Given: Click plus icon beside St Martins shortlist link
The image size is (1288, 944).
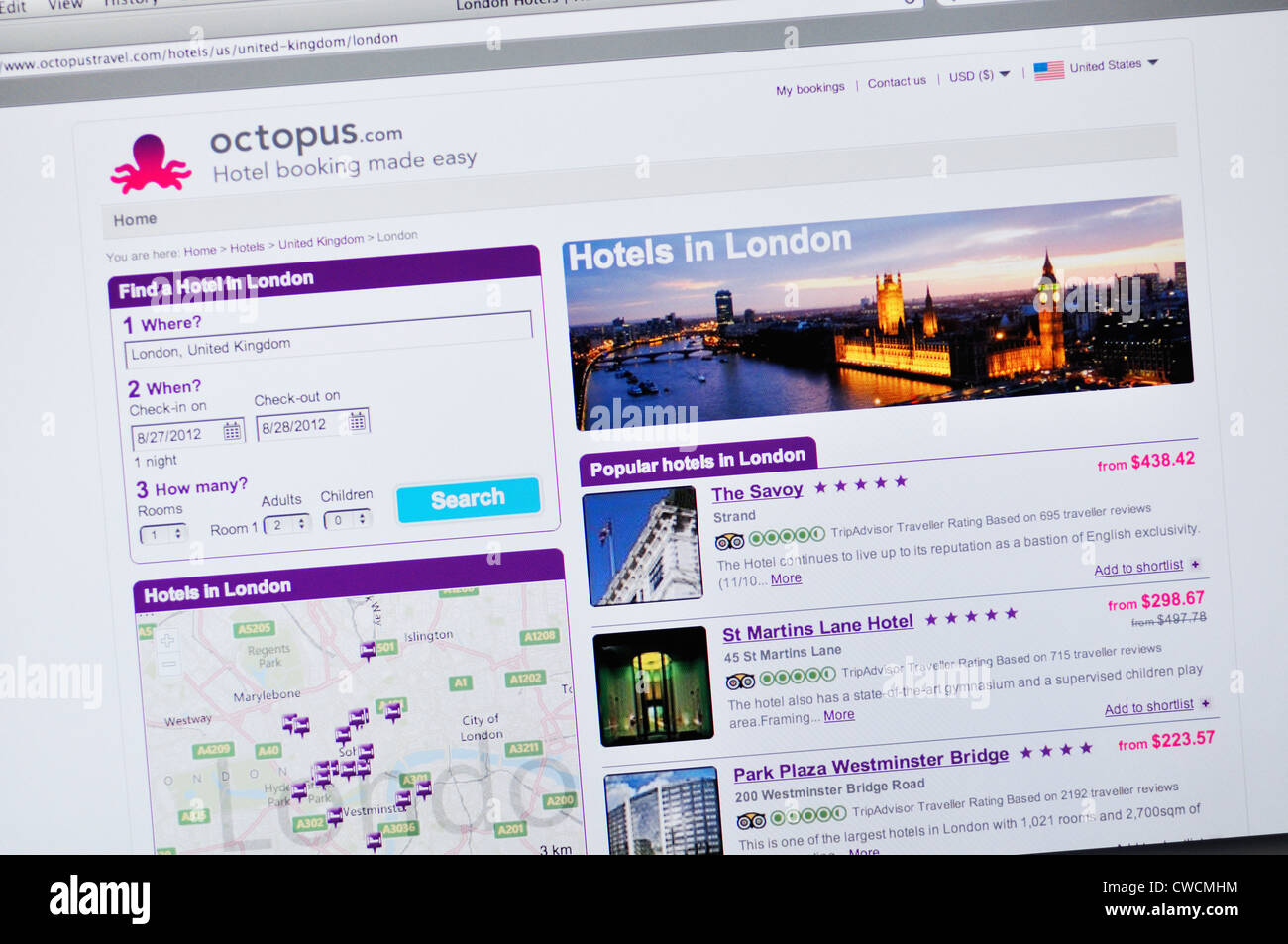Looking at the screenshot, I should click(x=1205, y=703).
